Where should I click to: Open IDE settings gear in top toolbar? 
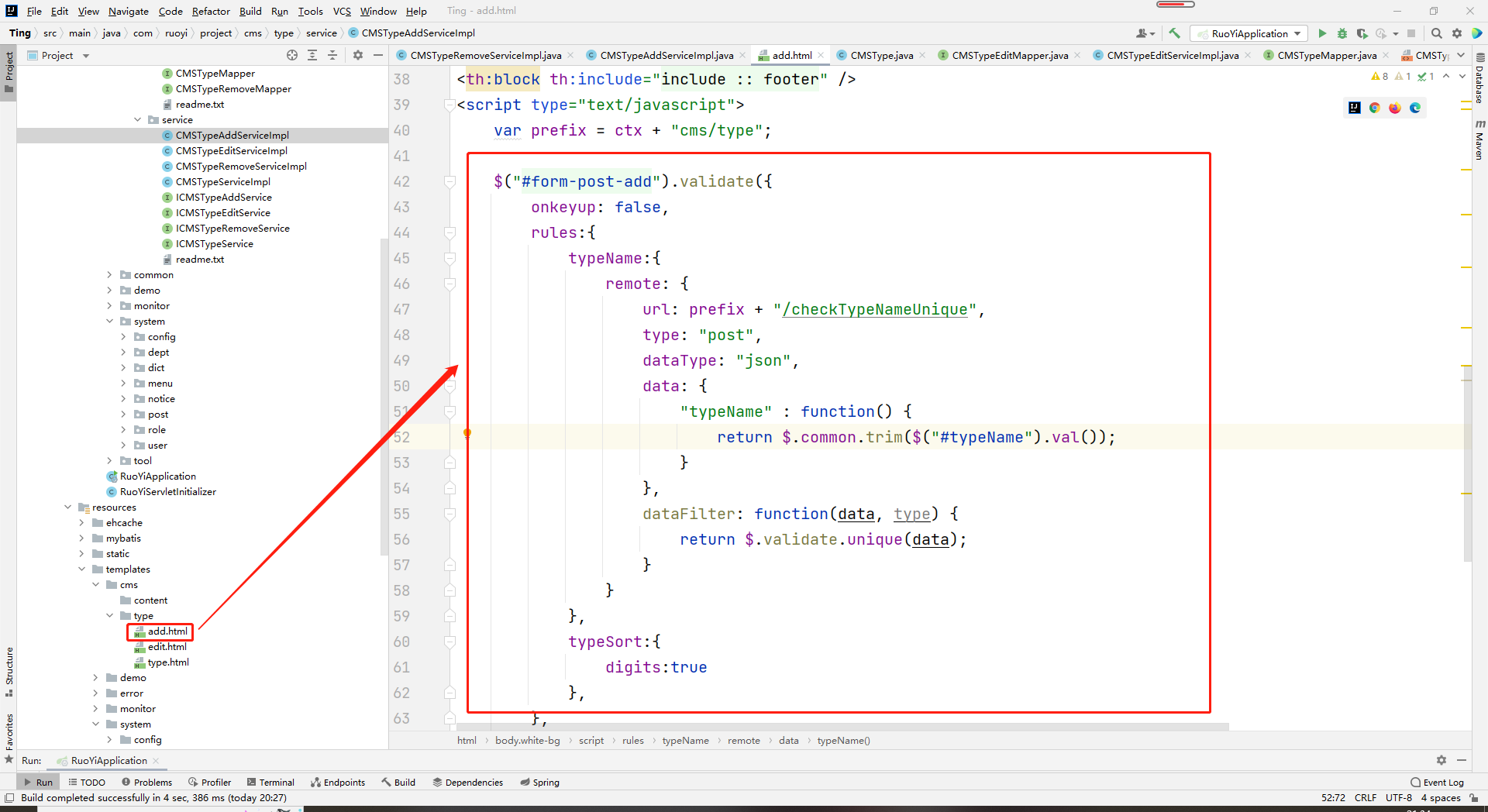pyautogui.click(x=1457, y=33)
